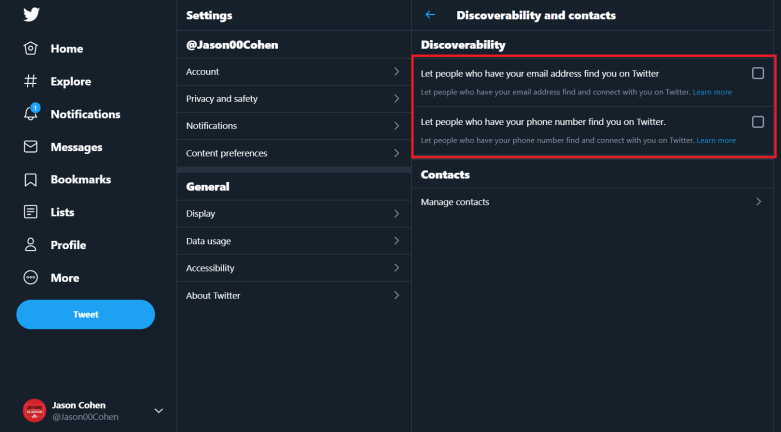Click the Twitter bird logo
Image resolution: width=781 pixels, height=432 pixels.
click(x=31, y=14)
